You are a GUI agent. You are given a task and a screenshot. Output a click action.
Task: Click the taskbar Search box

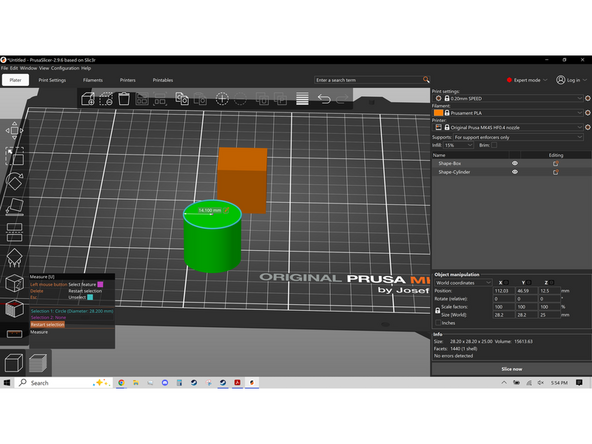tap(64, 383)
